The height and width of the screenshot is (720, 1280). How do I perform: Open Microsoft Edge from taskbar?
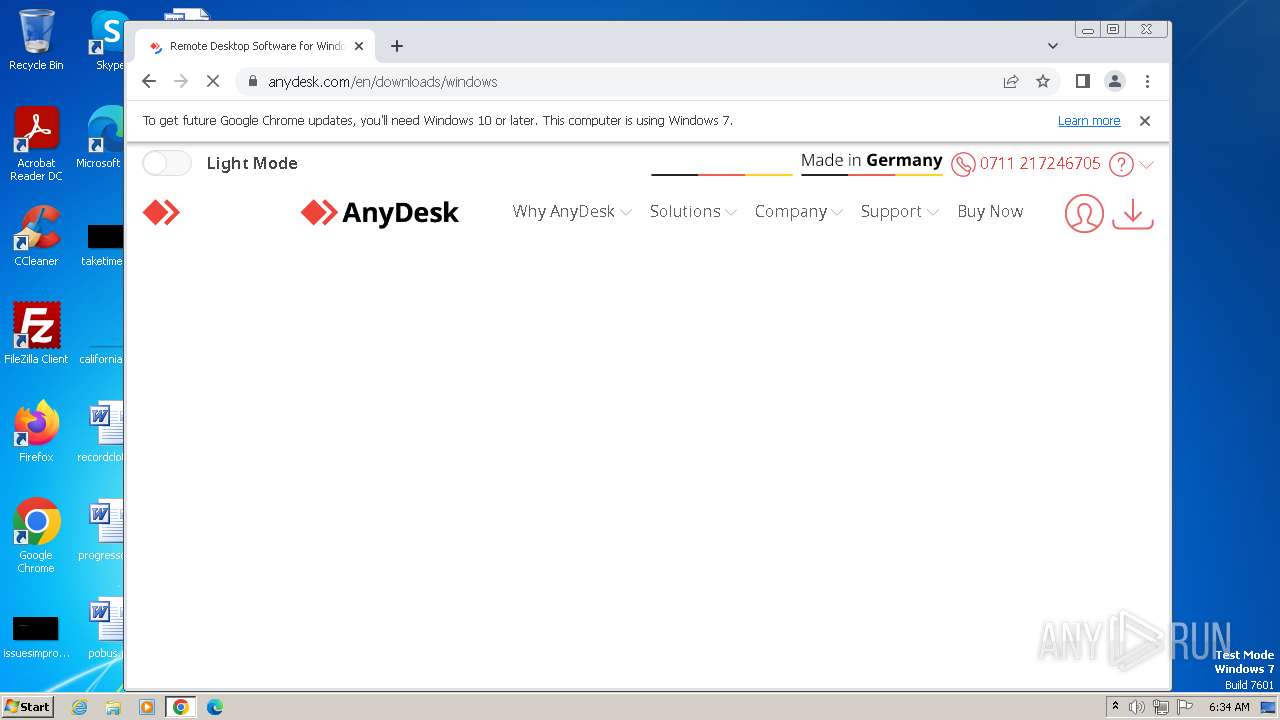[215, 707]
